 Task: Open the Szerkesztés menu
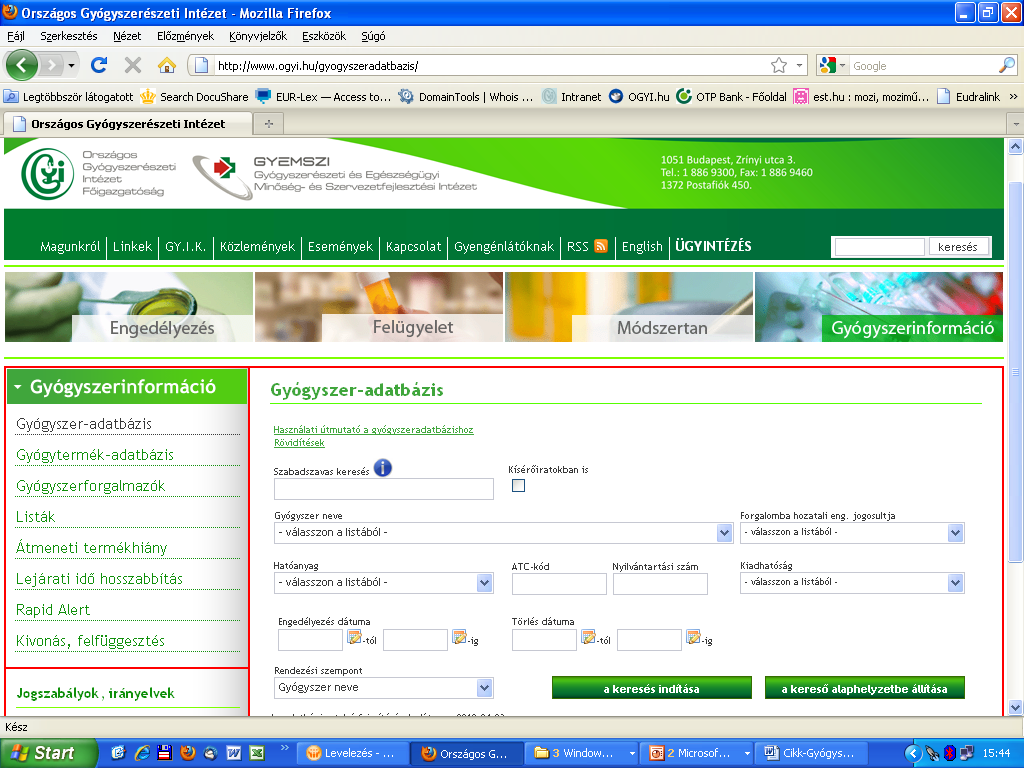[69, 36]
